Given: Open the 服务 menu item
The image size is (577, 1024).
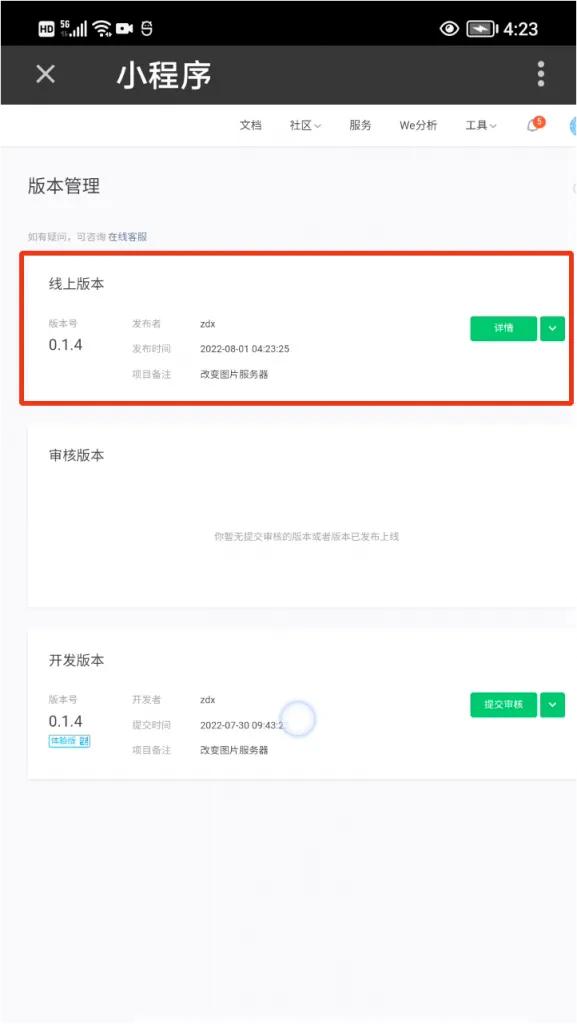Looking at the screenshot, I should pyautogui.click(x=359, y=125).
